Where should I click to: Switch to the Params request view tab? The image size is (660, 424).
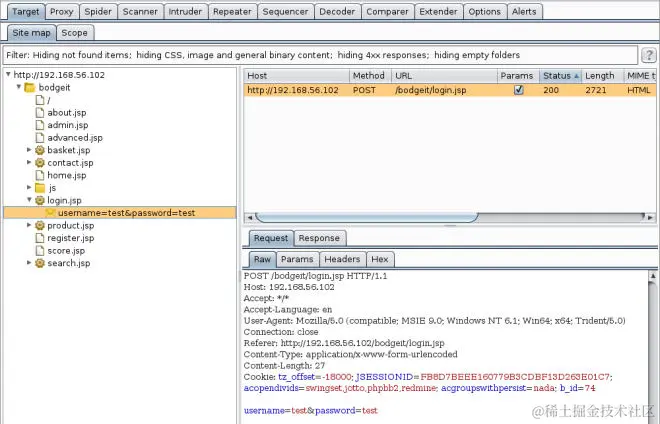click(x=297, y=259)
